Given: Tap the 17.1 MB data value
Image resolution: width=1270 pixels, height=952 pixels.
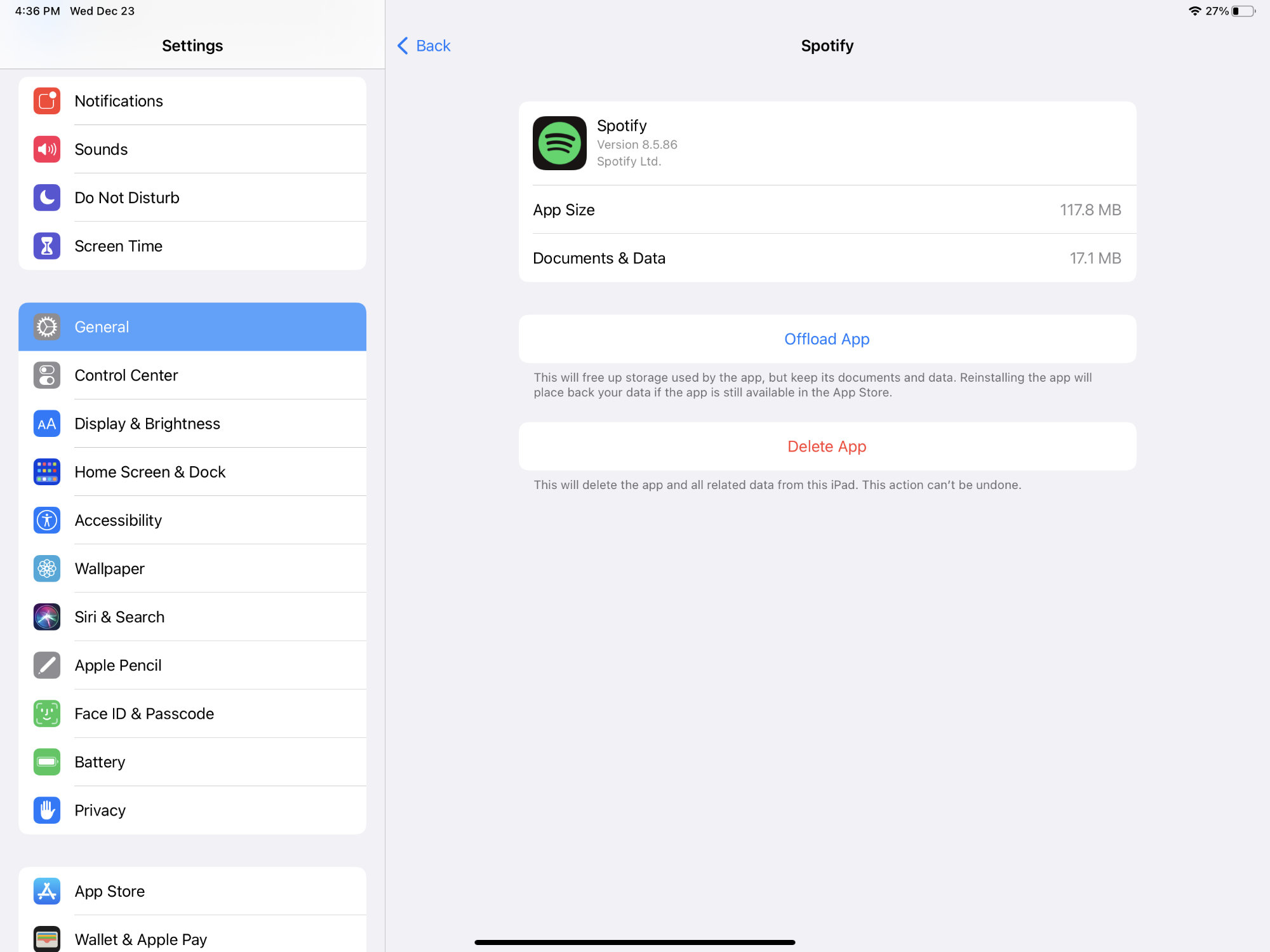Looking at the screenshot, I should 1095,258.
